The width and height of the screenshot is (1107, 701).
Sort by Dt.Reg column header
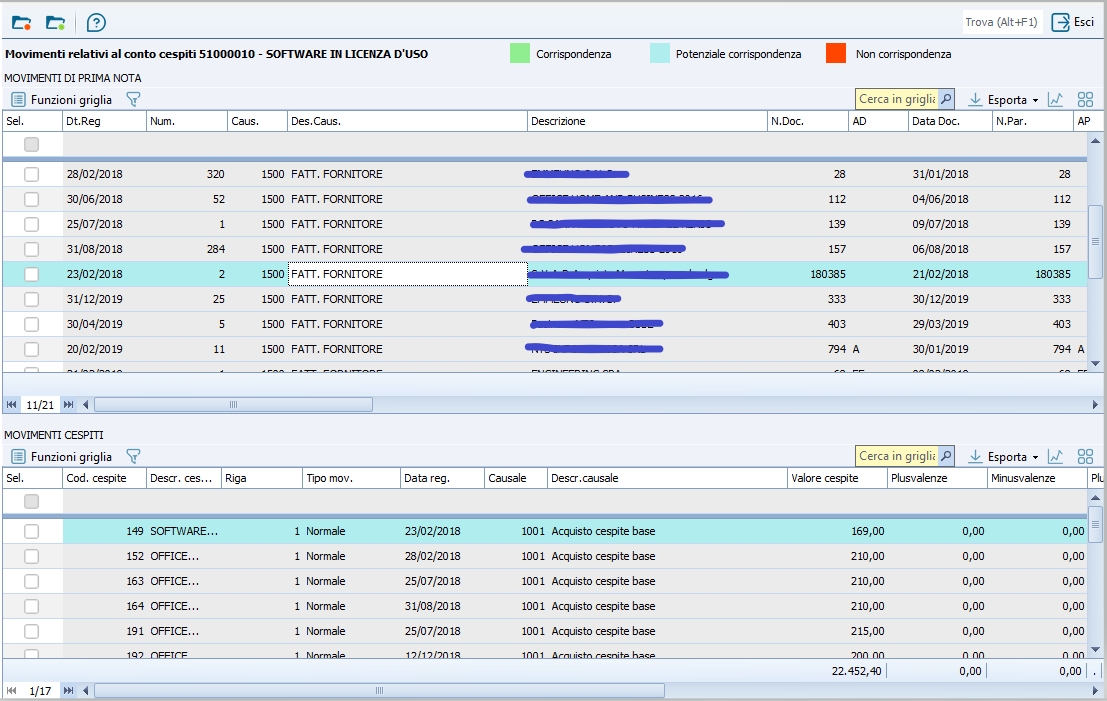(103, 121)
